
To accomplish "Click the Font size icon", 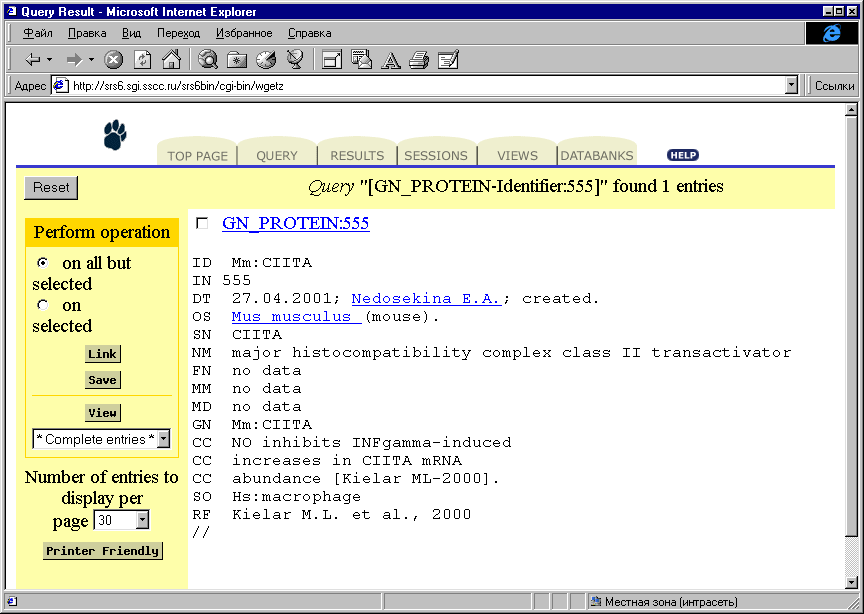I will click(390, 60).
